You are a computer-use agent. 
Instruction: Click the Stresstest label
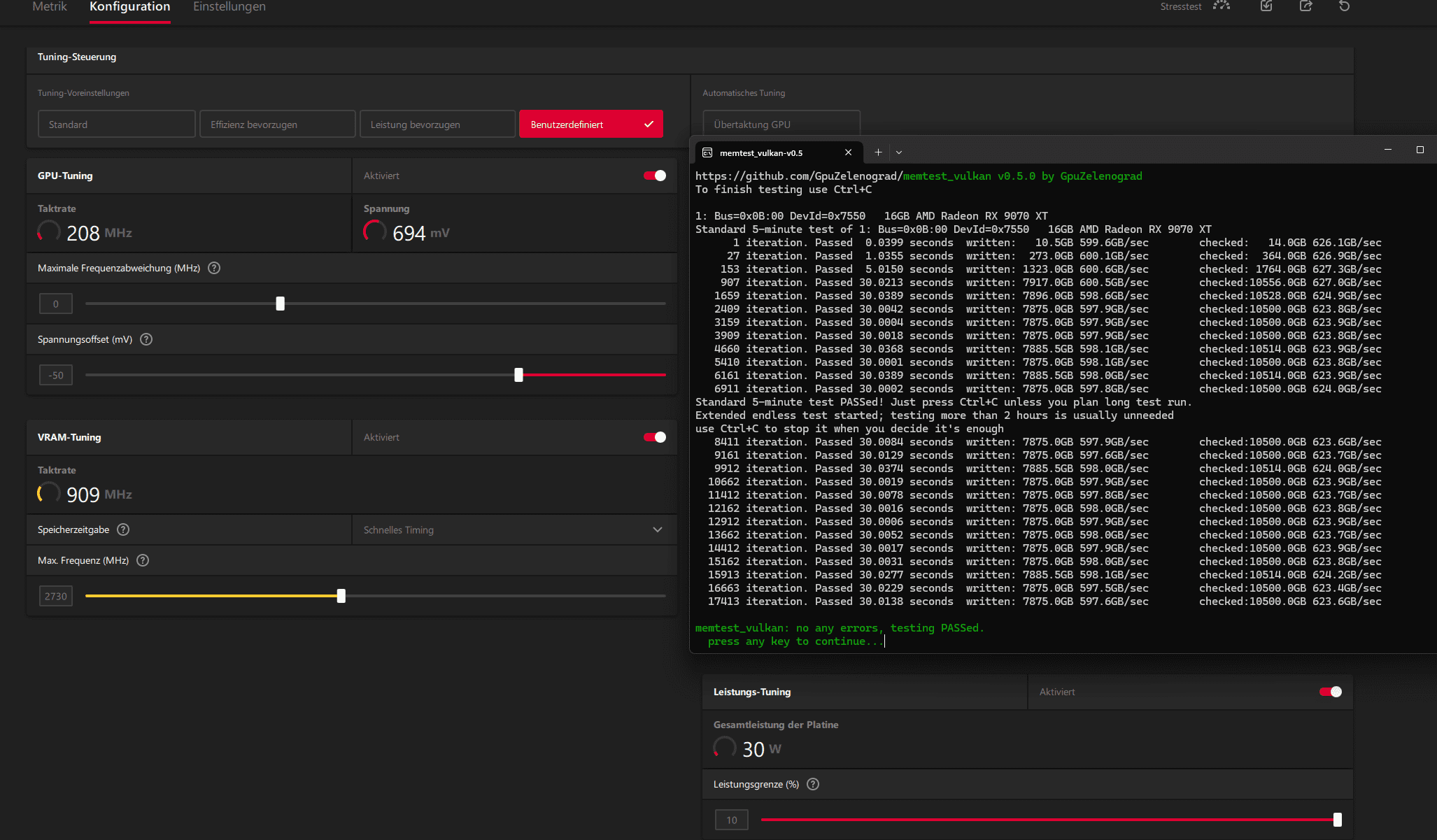(x=1180, y=6)
